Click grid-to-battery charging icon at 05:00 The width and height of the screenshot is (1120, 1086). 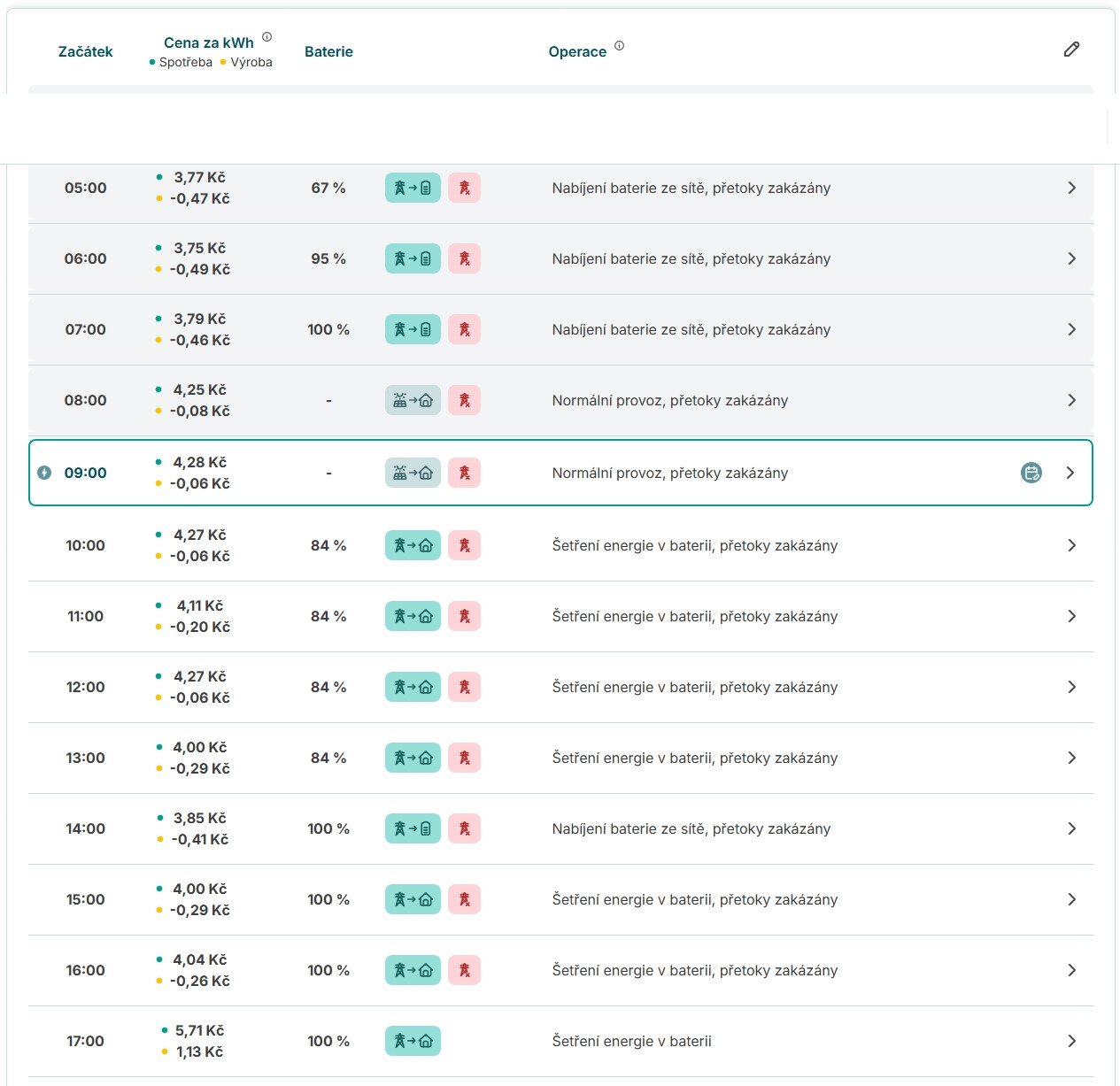coord(413,188)
